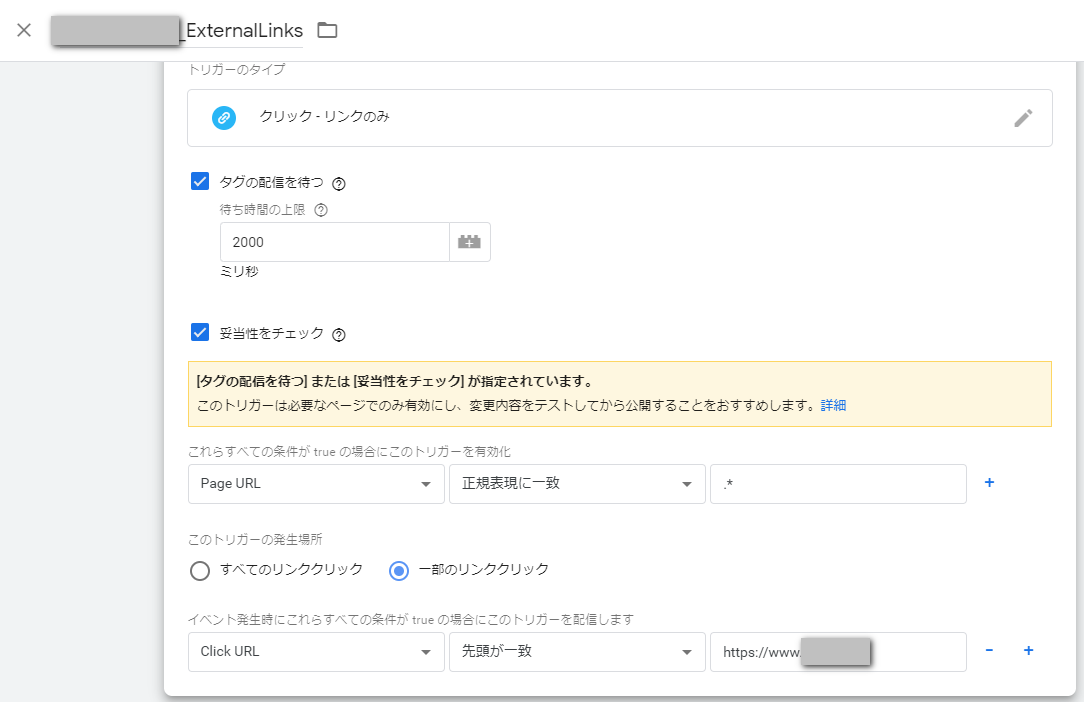Remove the Click URL condition with minus
Viewport: 1084px width, 702px height.
(x=989, y=651)
